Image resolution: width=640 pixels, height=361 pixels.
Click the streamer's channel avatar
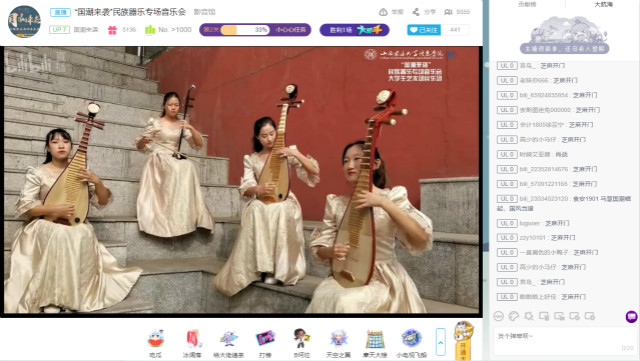click(x=24, y=21)
